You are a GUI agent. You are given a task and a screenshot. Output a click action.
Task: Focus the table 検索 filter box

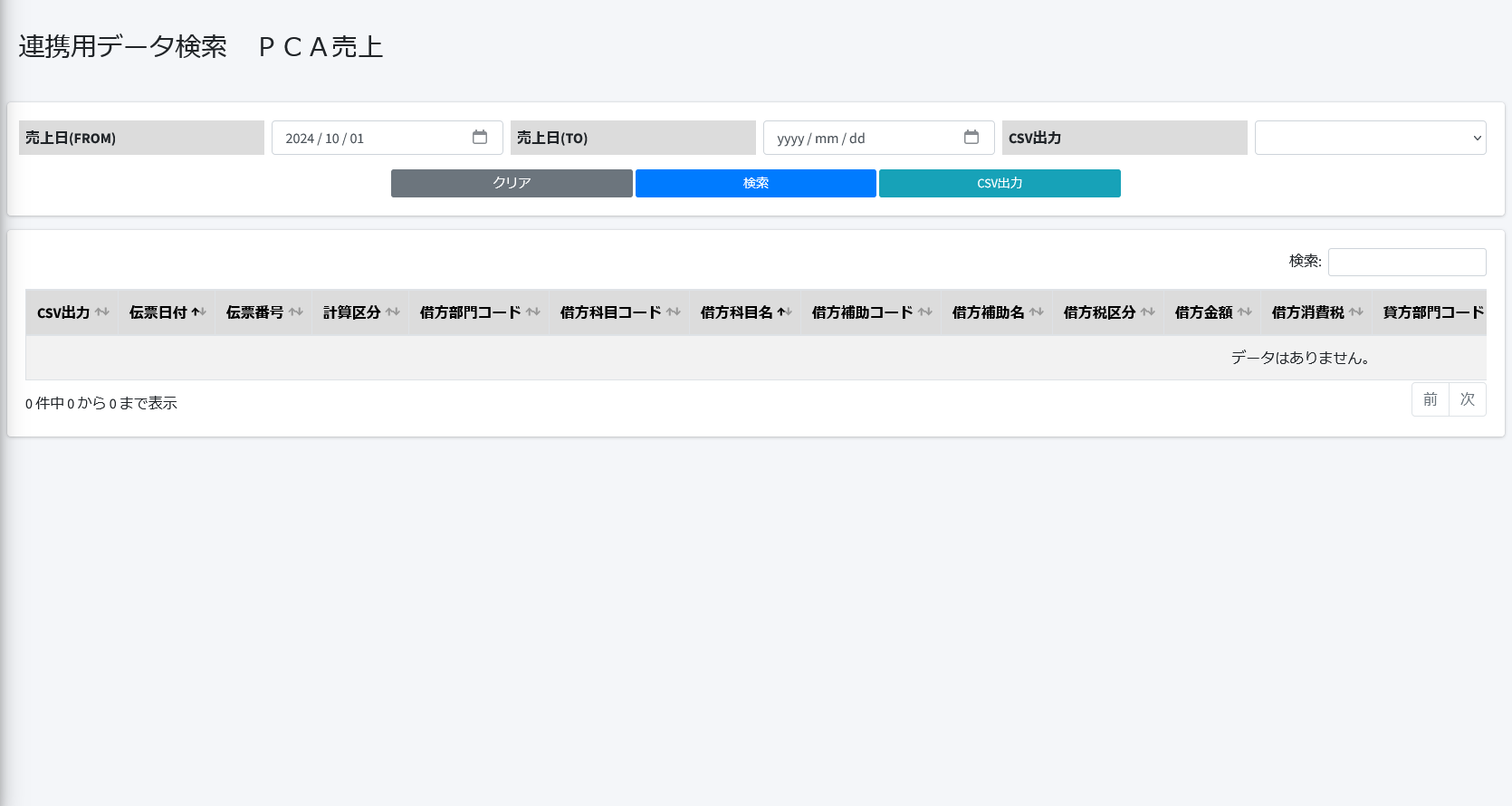pyautogui.click(x=1407, y=262)
